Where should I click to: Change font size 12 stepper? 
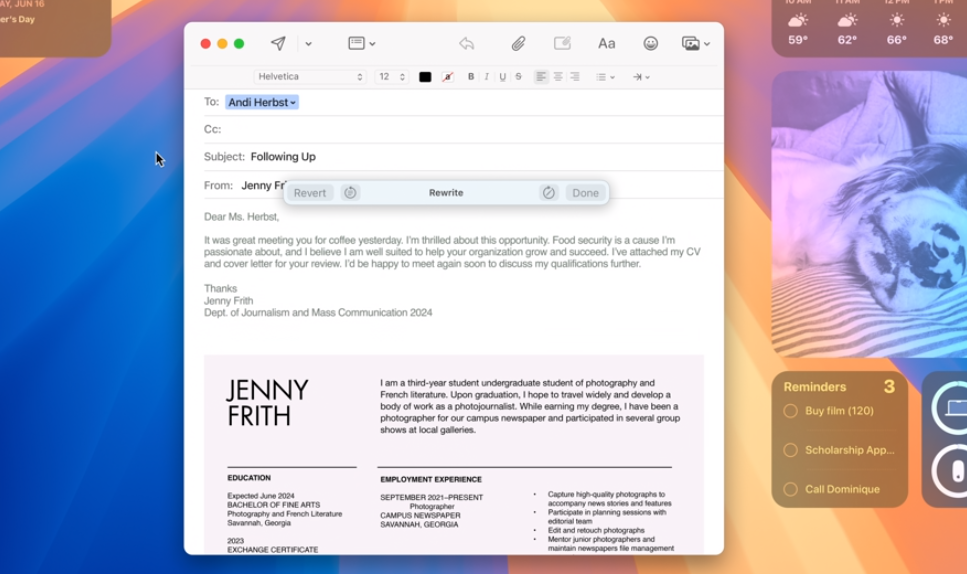(x=402, y=76)
